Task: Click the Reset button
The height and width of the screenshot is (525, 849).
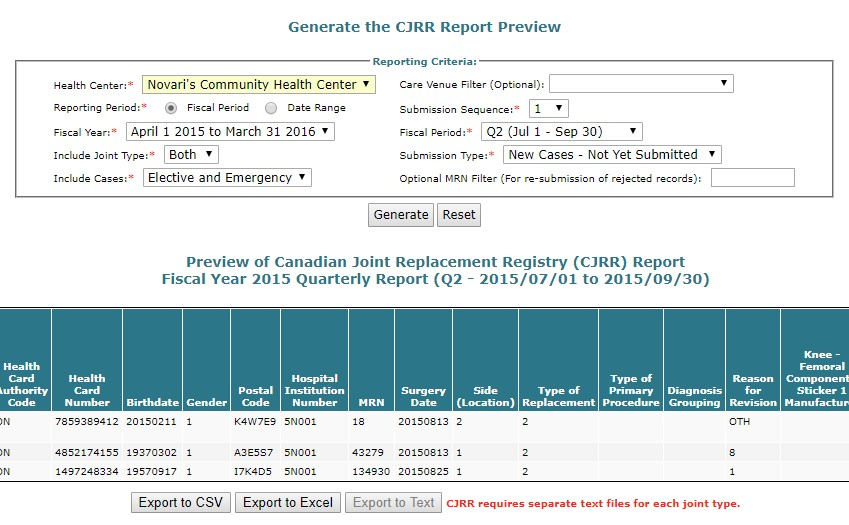Action: (x=459, y=215)
